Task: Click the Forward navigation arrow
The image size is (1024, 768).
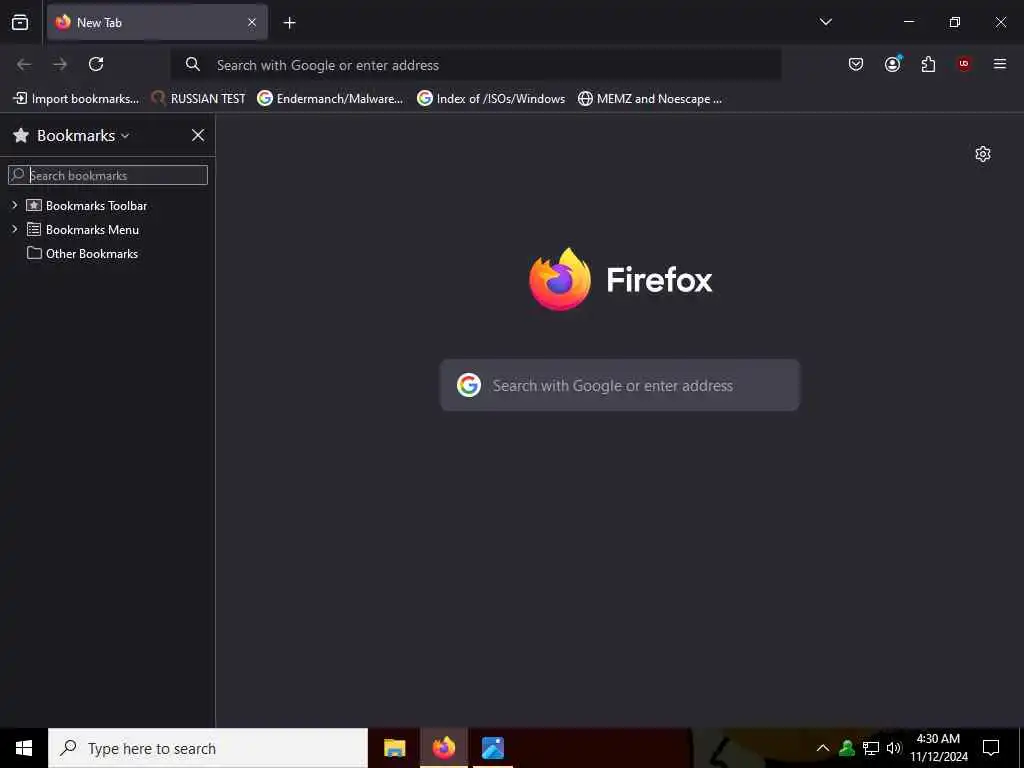Action: tap(60, 64)
